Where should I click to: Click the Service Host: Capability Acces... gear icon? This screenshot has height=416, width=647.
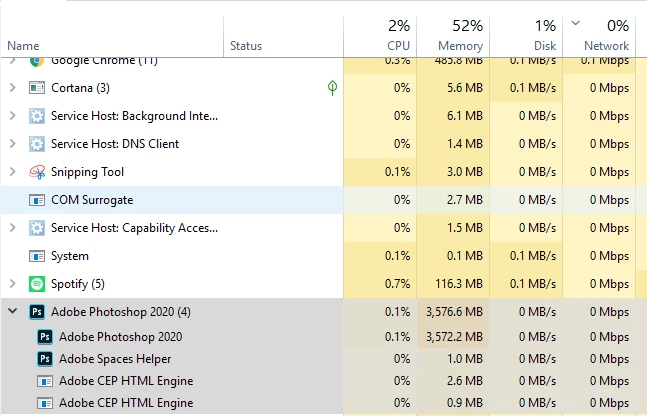pyautogui.click(x=37, y=228)
